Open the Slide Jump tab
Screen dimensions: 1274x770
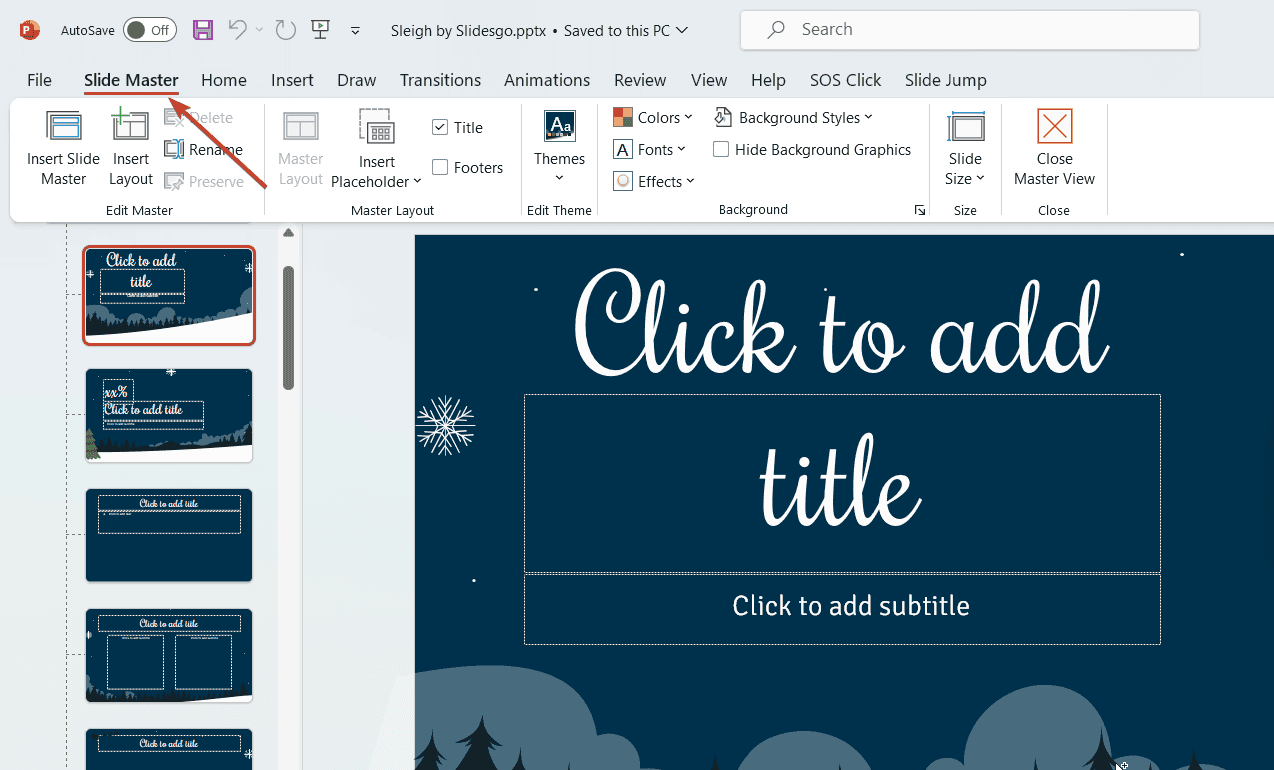(x=946, y=80)
